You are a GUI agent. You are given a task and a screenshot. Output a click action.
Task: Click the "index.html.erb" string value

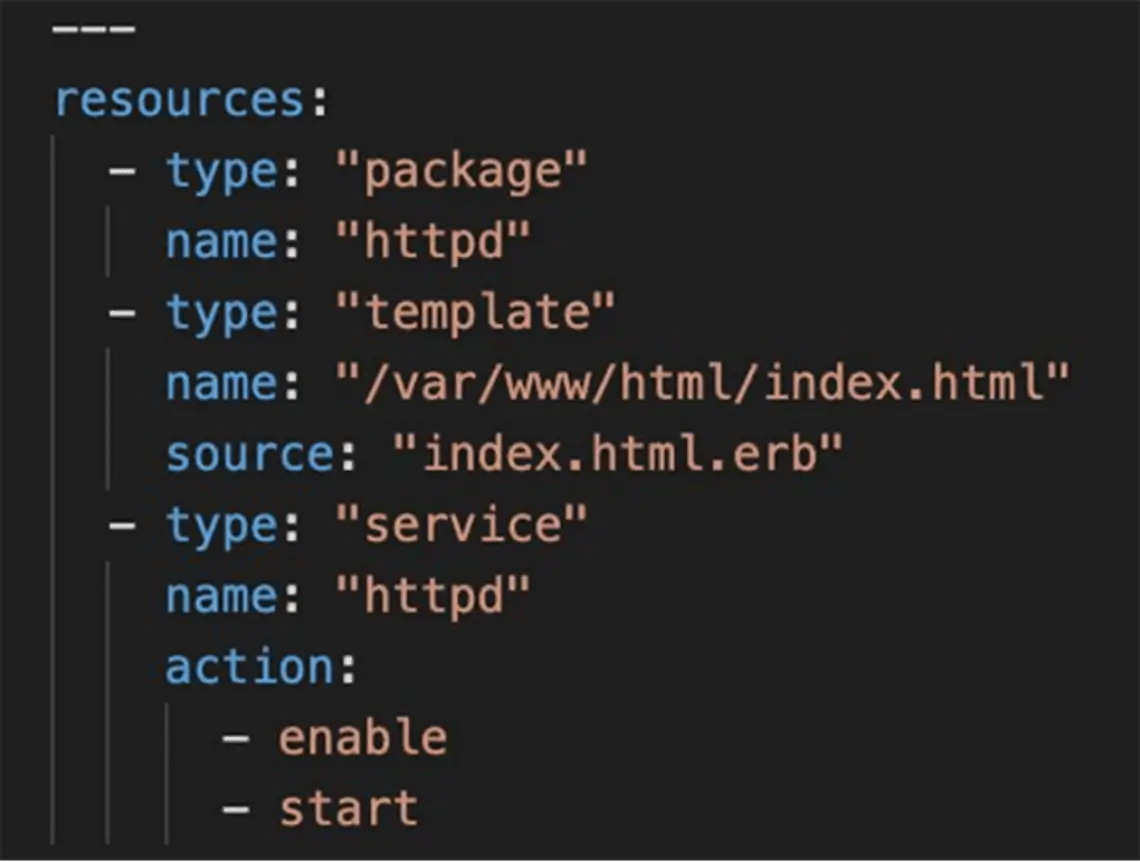coord(617,455)
